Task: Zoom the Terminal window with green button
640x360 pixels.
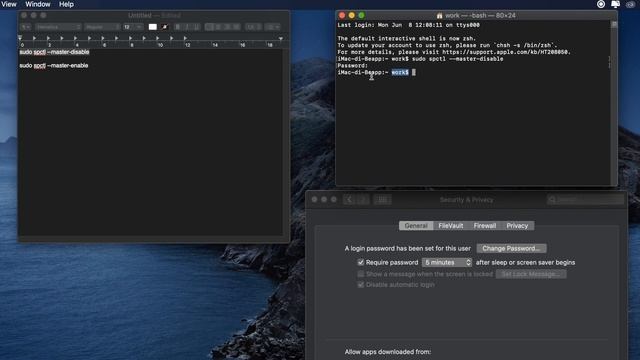Action: (x=362, y=16)
